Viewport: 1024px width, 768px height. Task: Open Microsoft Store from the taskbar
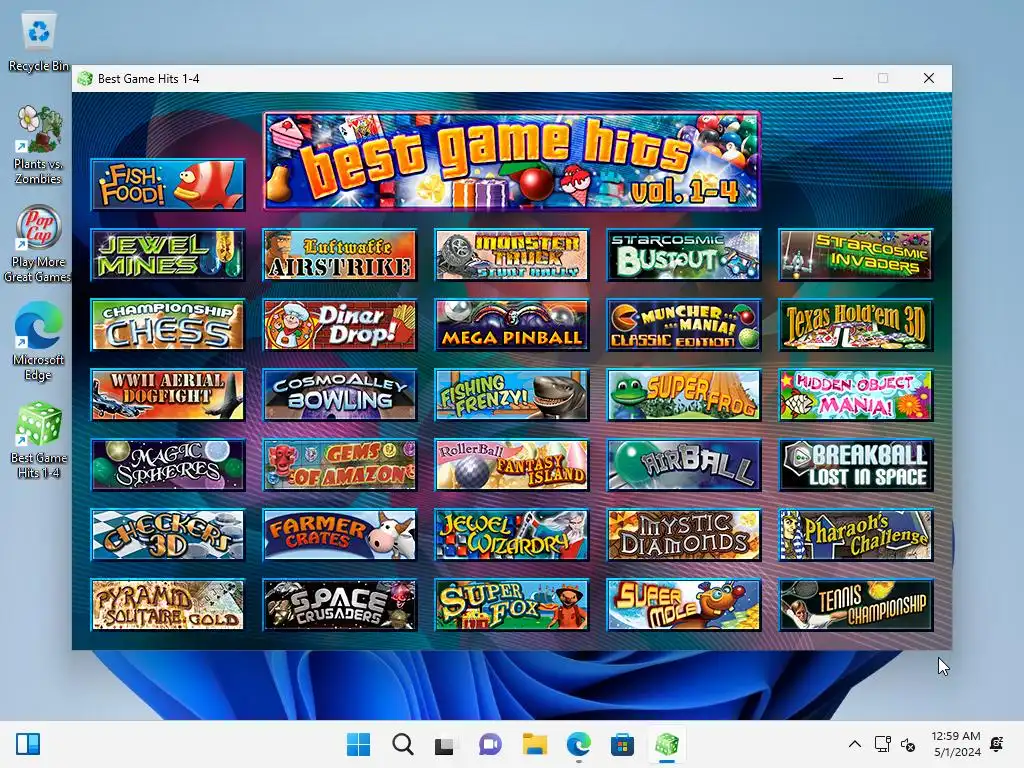coord(622,744)
